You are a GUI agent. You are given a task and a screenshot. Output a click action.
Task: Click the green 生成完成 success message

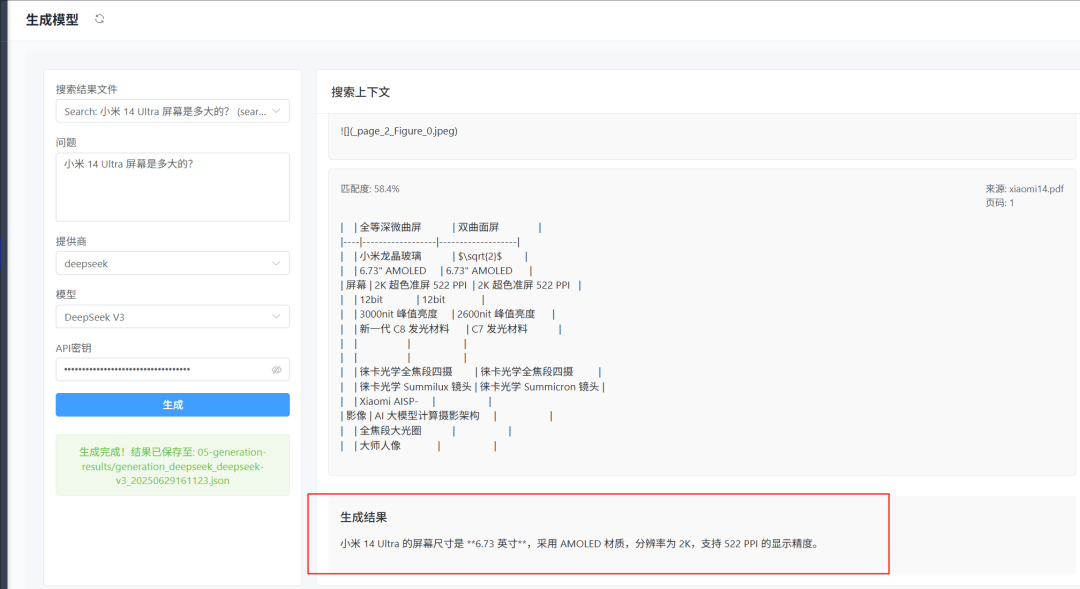tap(172, 466)
